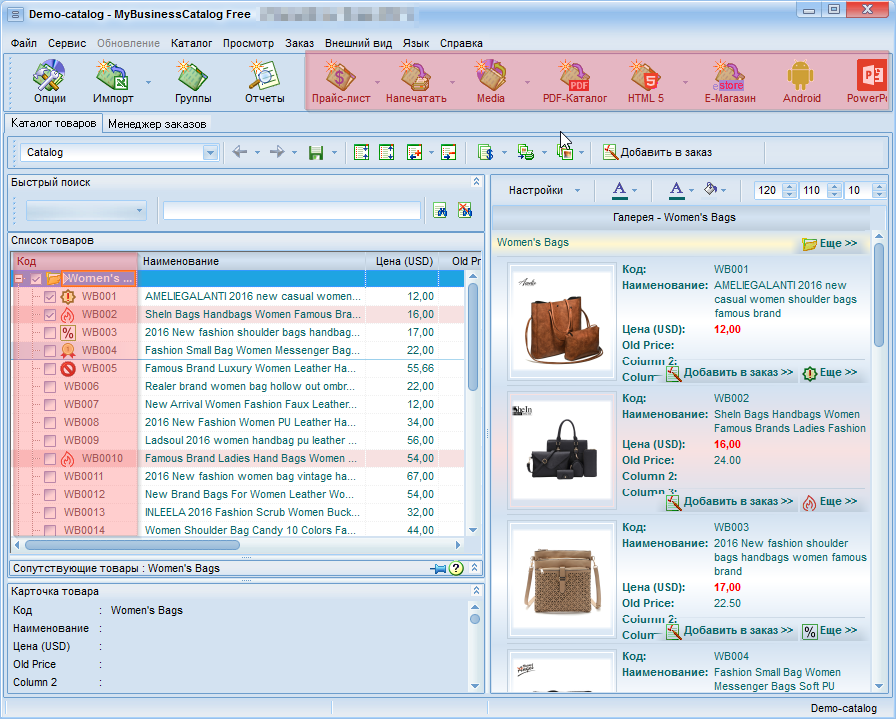896x719 pixels.
Task: Check the WB006 product checkbox
Action: click(x=50, y=387)
